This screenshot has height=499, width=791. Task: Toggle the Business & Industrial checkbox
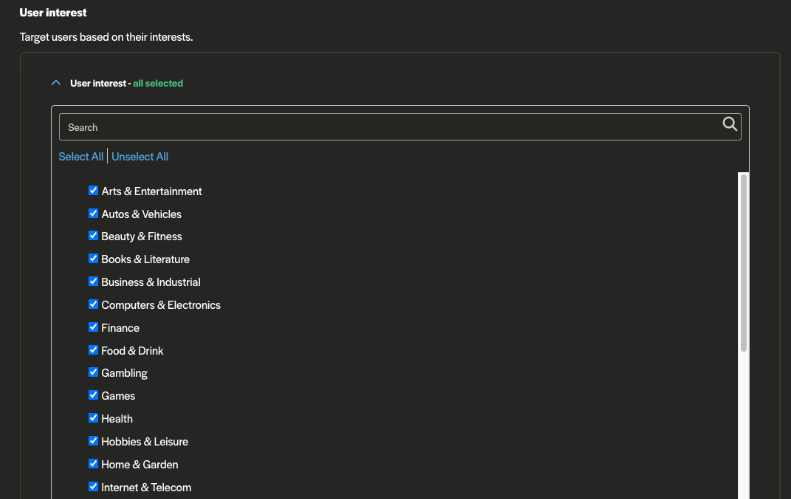coord(93,282)
